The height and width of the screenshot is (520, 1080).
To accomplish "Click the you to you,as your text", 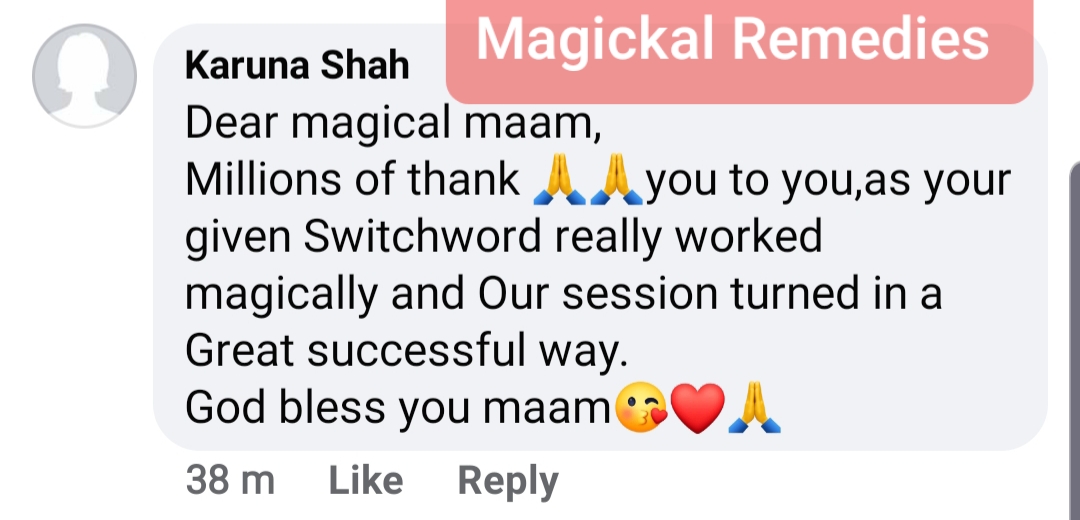I will [829, 182].
